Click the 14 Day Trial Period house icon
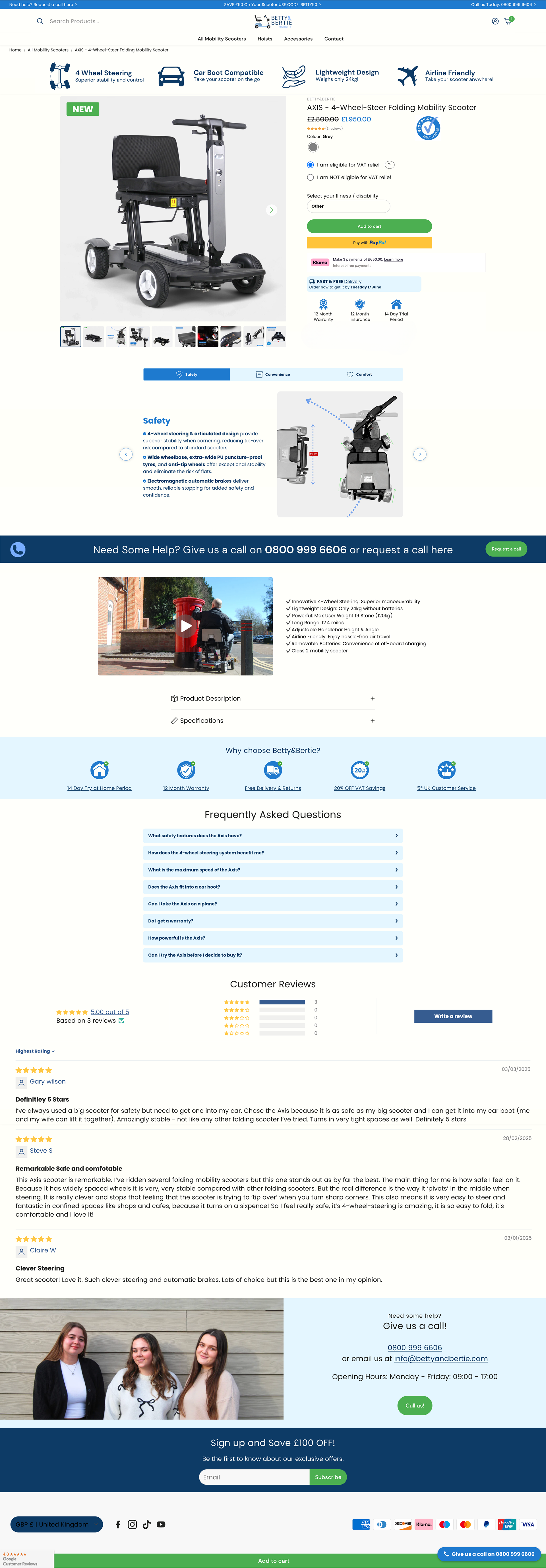The image size is (546, 1568). [396, 304]
